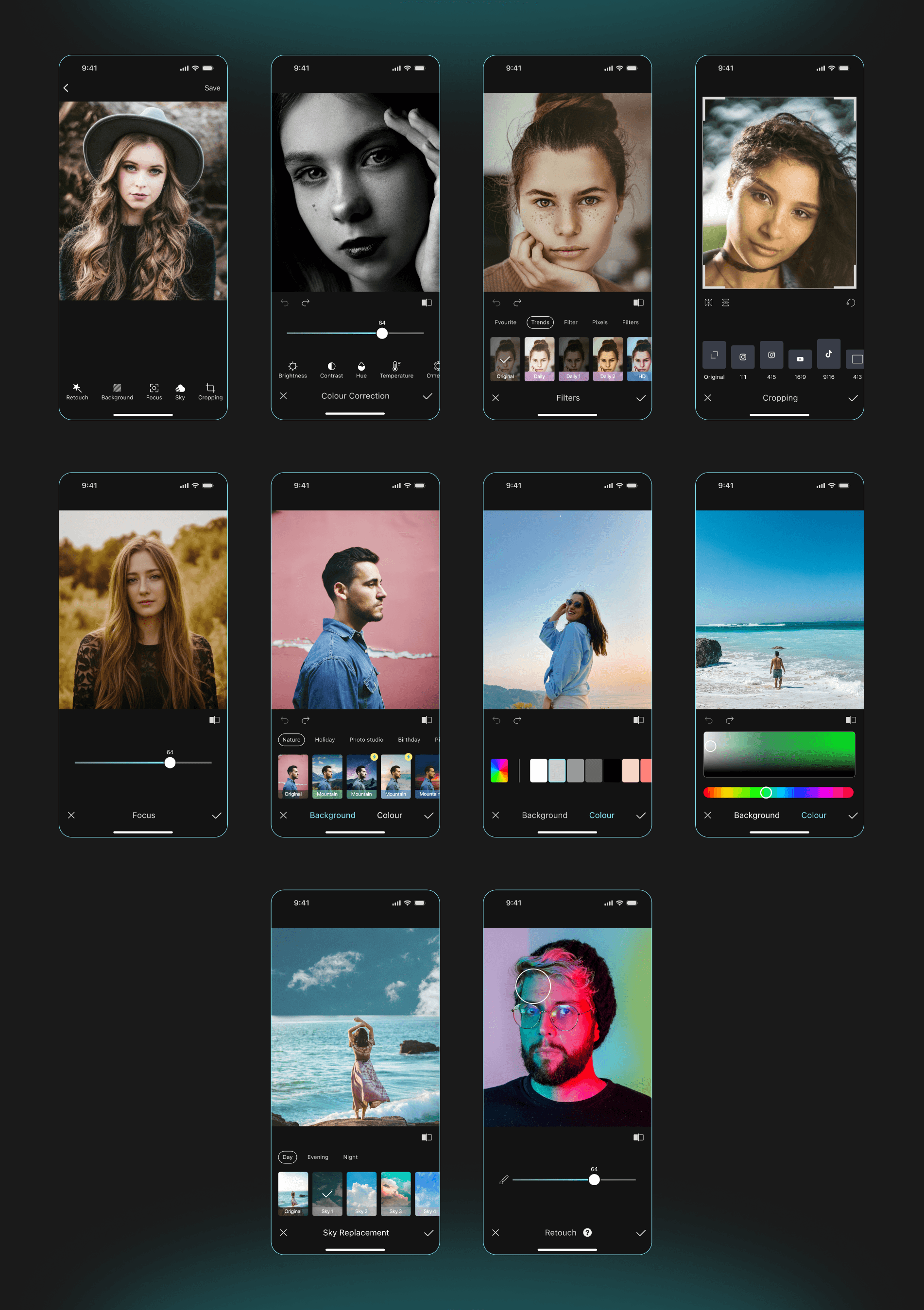This screenshot has height=1310, width=924.
Task: Switch to the Trends filter category
Action: point(541,323)
